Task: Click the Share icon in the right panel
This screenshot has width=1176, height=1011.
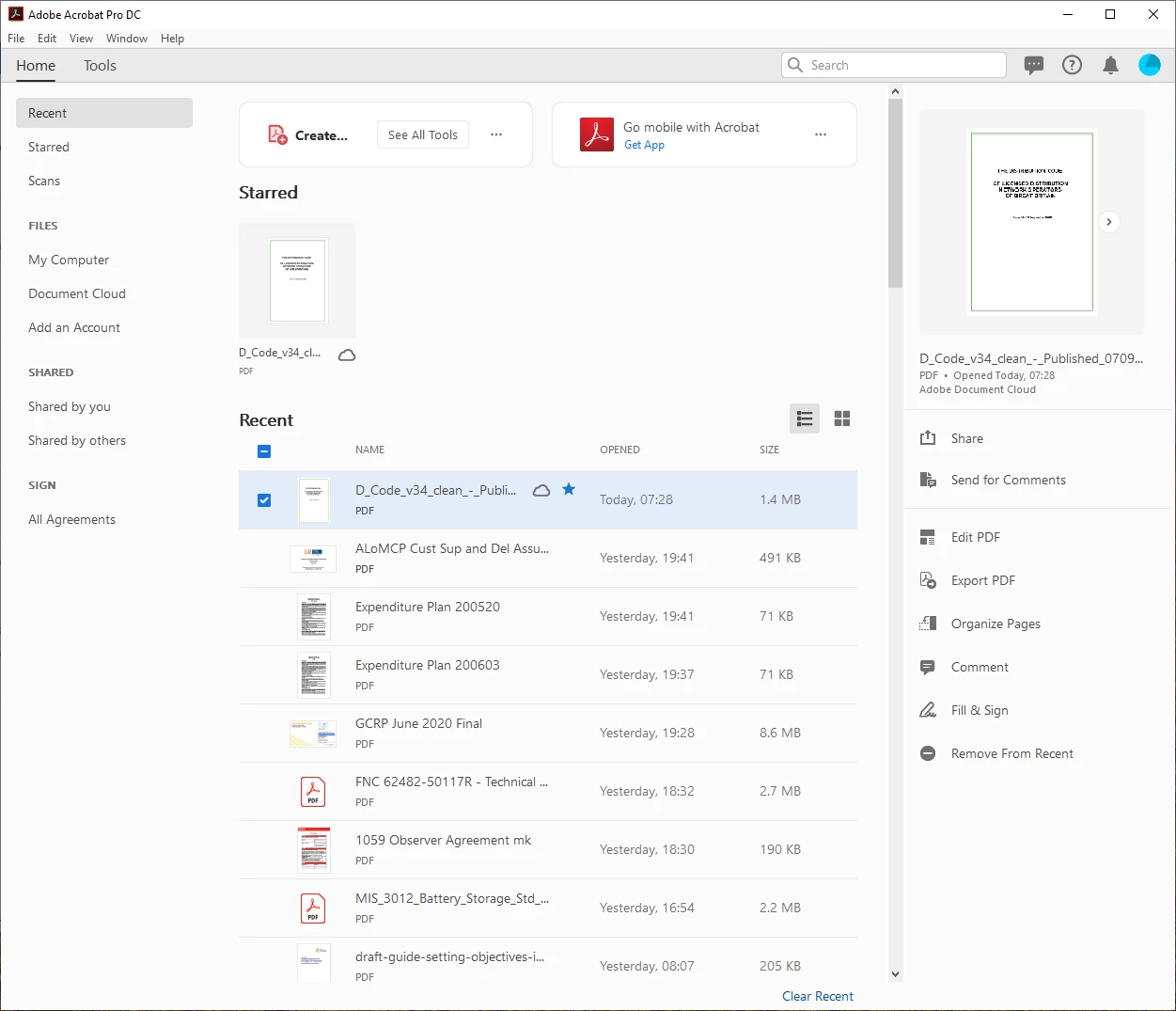Action: [928, 438]
